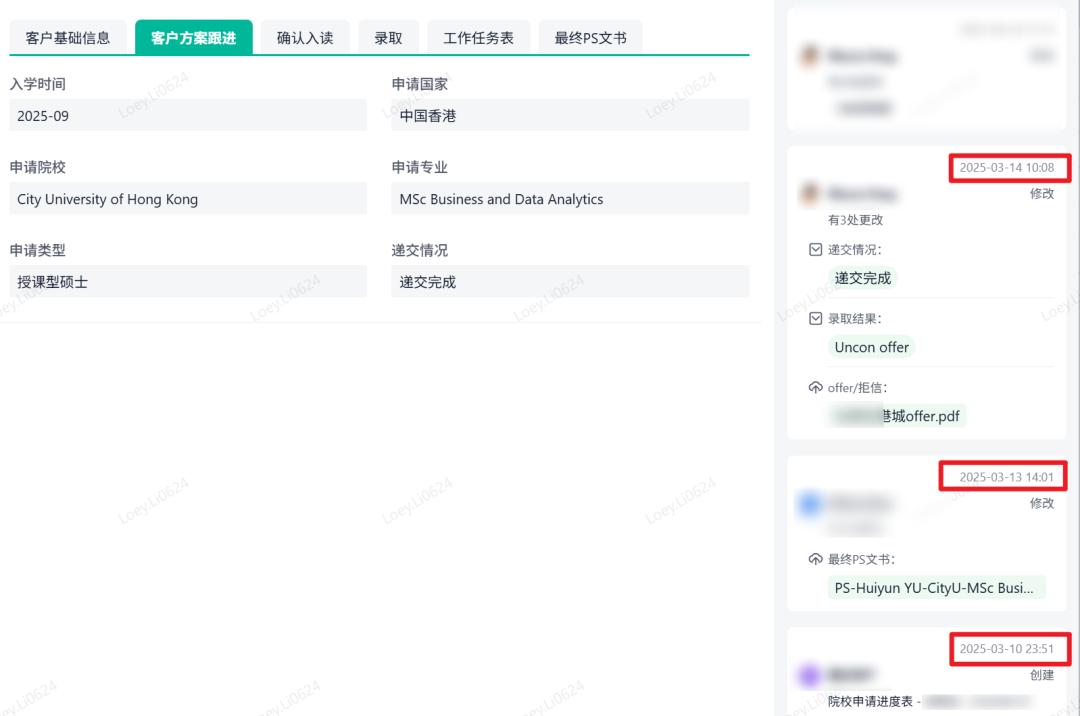
Task: Click the Uncon offer tag
Action: (x=872, y=347)
